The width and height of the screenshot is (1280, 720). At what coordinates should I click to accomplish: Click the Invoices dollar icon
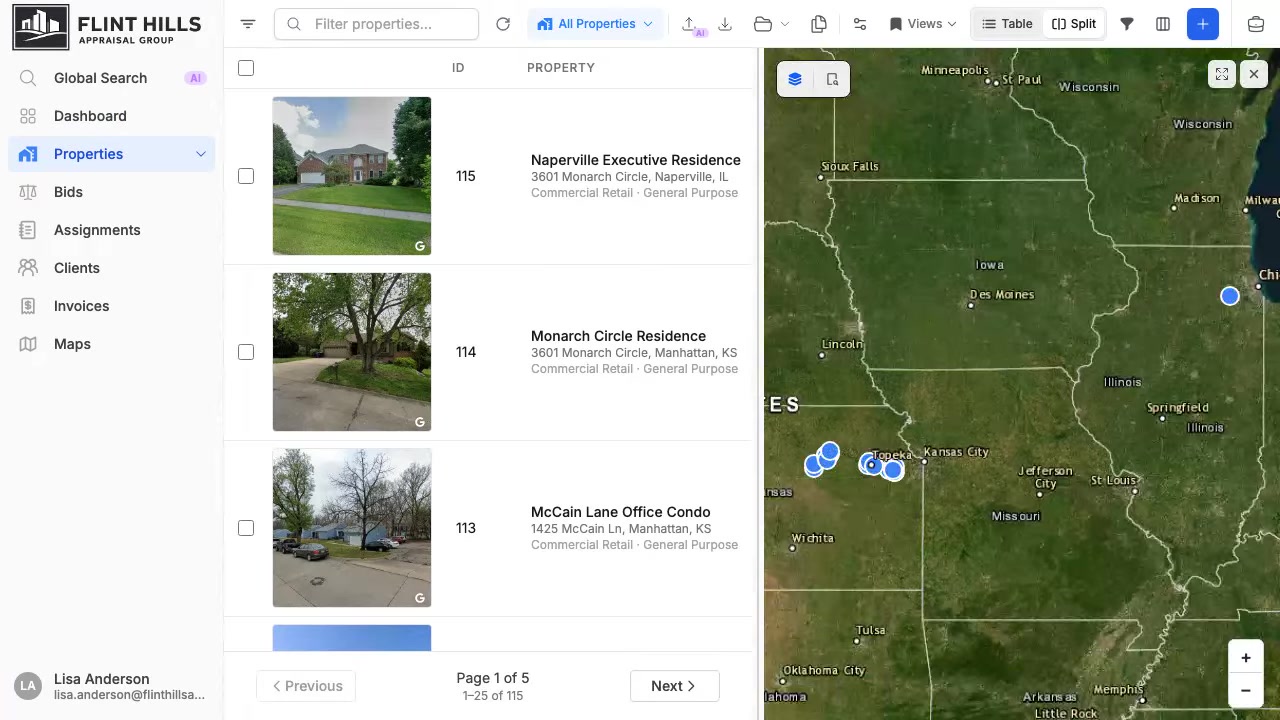(x=28, y=306)
